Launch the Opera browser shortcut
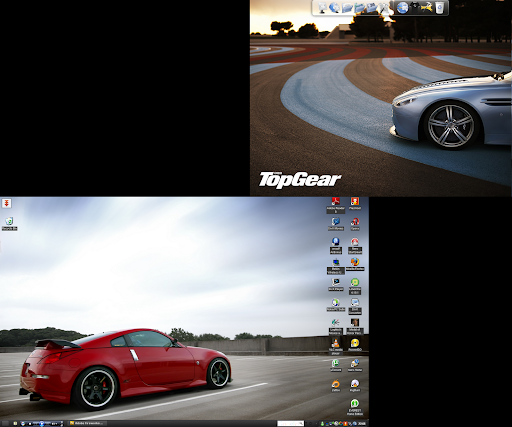This screenshot has width=512, height=427. [x=355, y=224]
